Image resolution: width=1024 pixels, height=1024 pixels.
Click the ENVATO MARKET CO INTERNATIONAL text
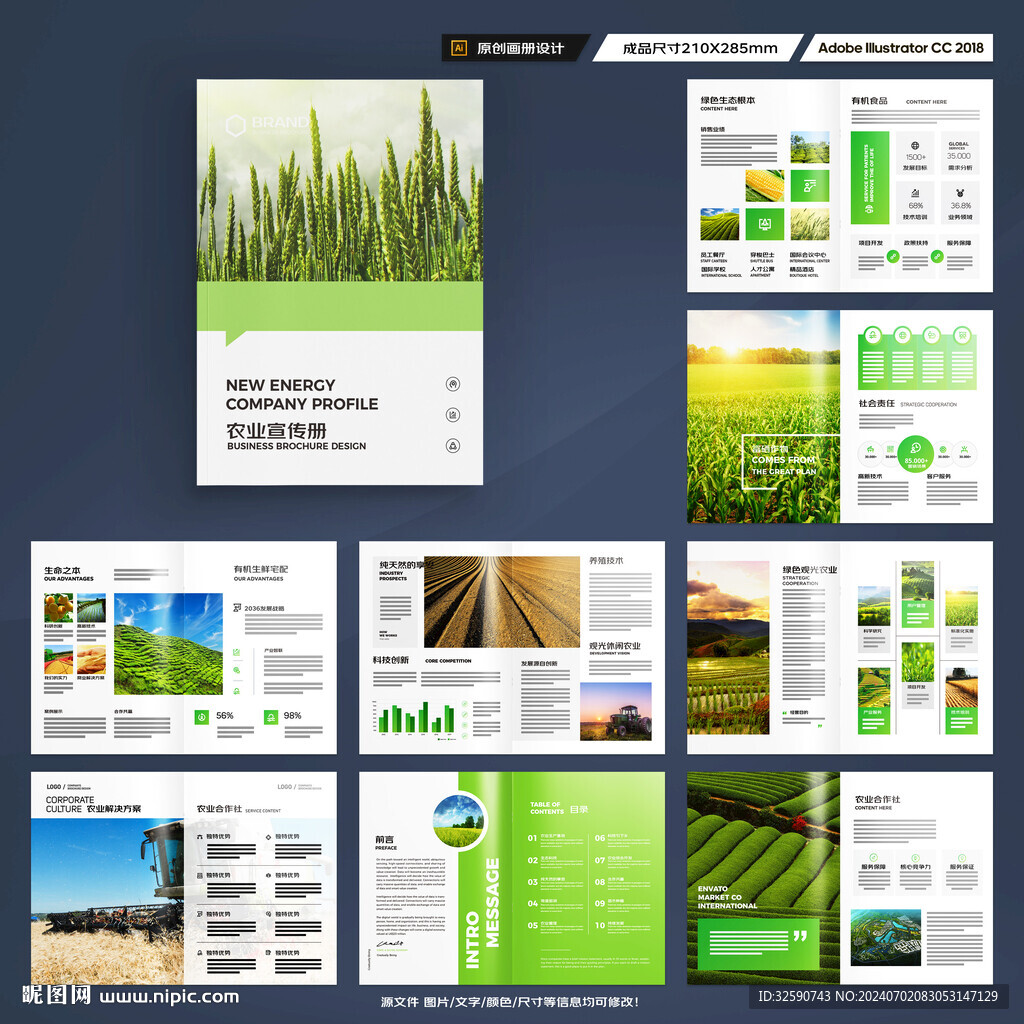pyautogui.click(x=727, y=897)
